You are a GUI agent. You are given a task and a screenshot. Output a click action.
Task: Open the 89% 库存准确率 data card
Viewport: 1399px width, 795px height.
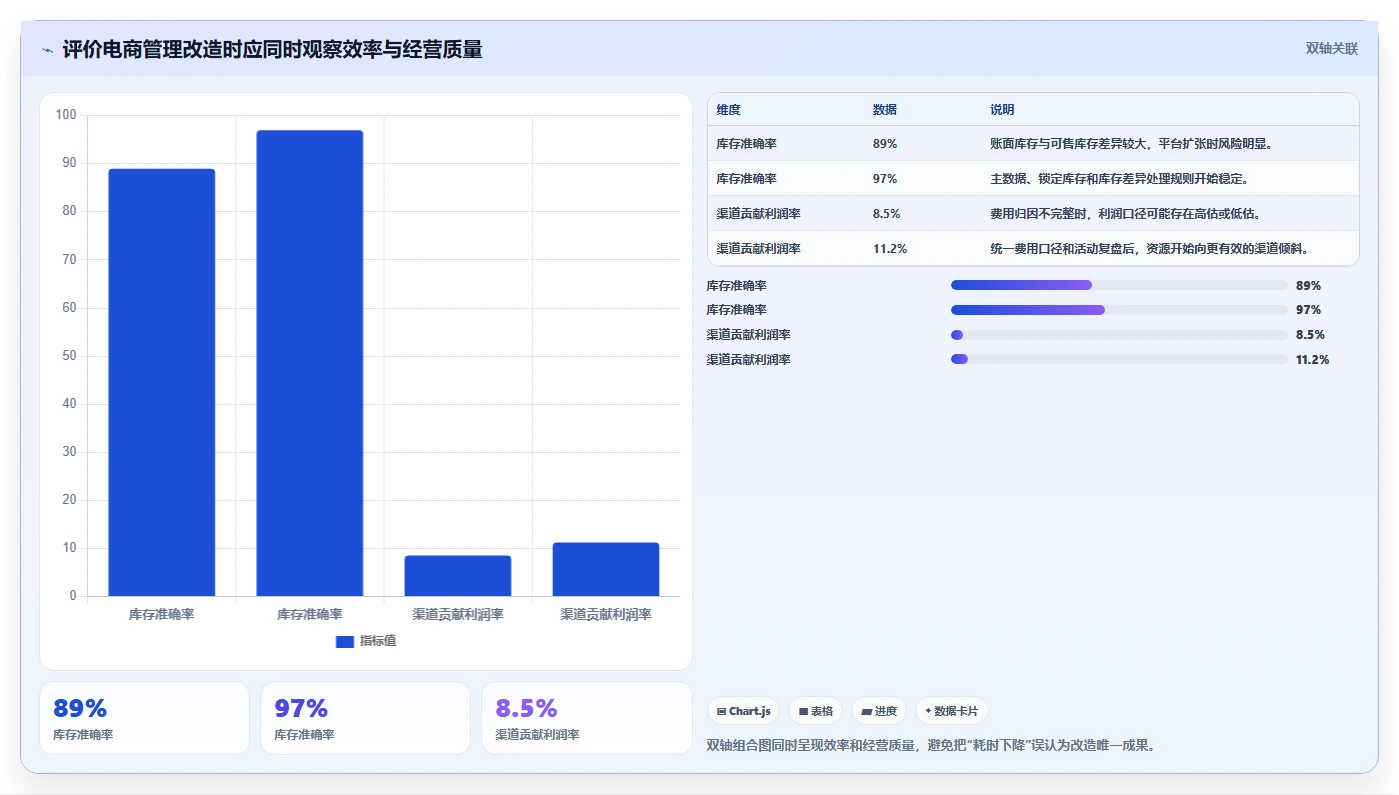[x=144, y=718]
